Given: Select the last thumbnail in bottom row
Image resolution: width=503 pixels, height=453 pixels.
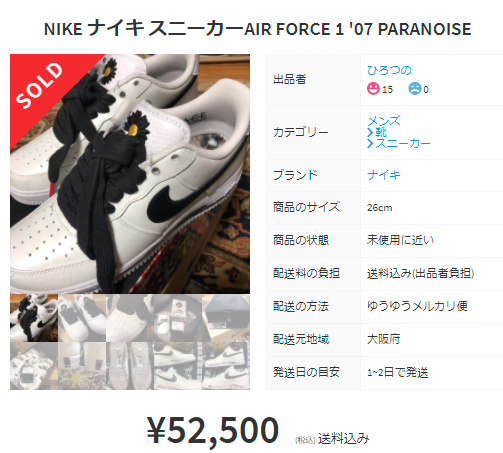Looking at the screenshot, I should [x=226, y=366].
